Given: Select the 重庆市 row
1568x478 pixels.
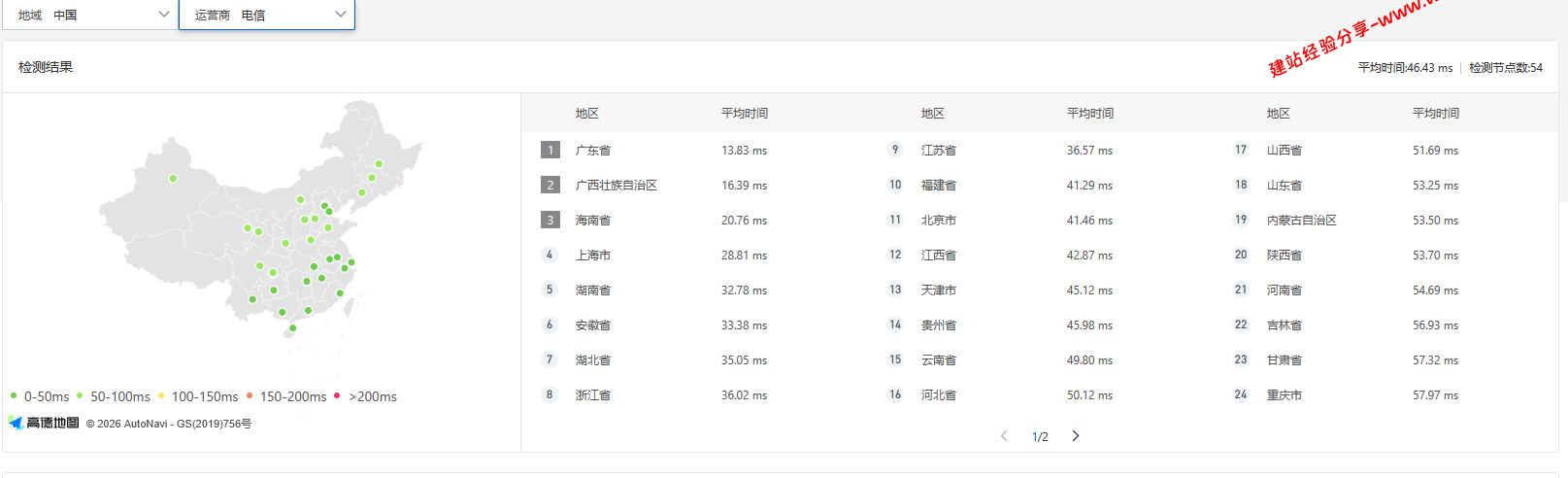Looking at the screenshot, I should [x=1385, y=394].
